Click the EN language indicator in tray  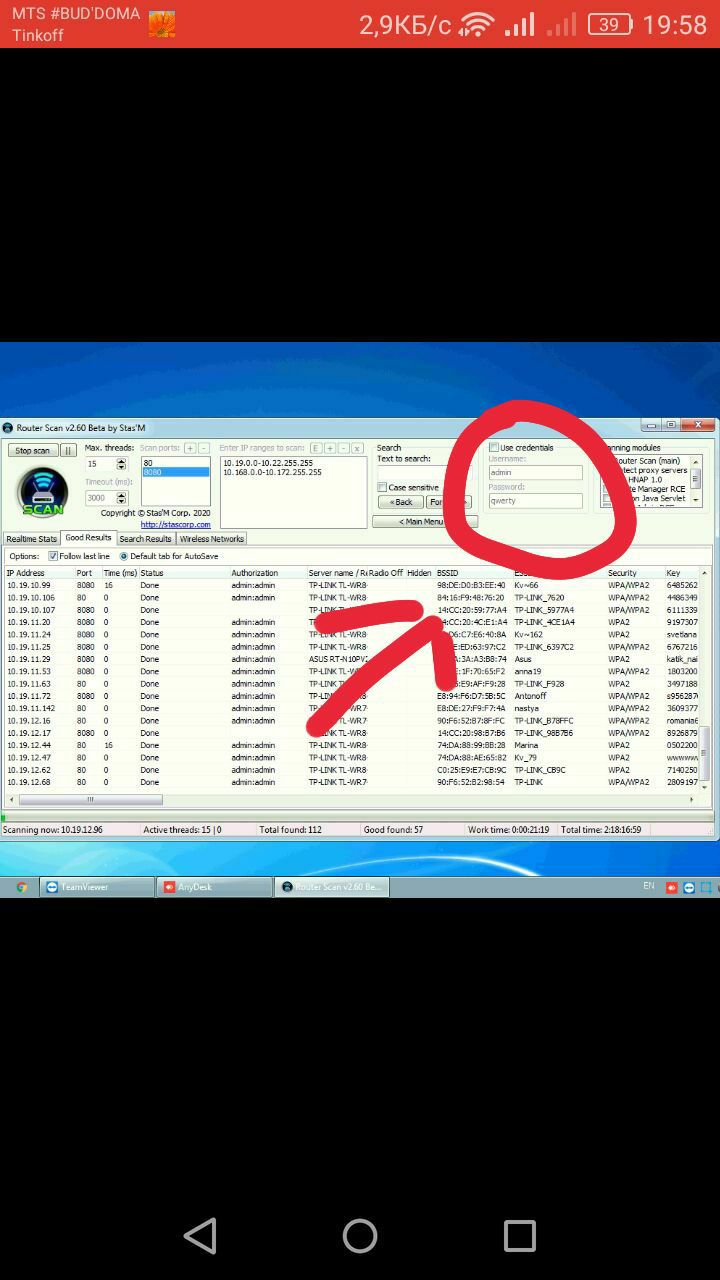[648, 886]
